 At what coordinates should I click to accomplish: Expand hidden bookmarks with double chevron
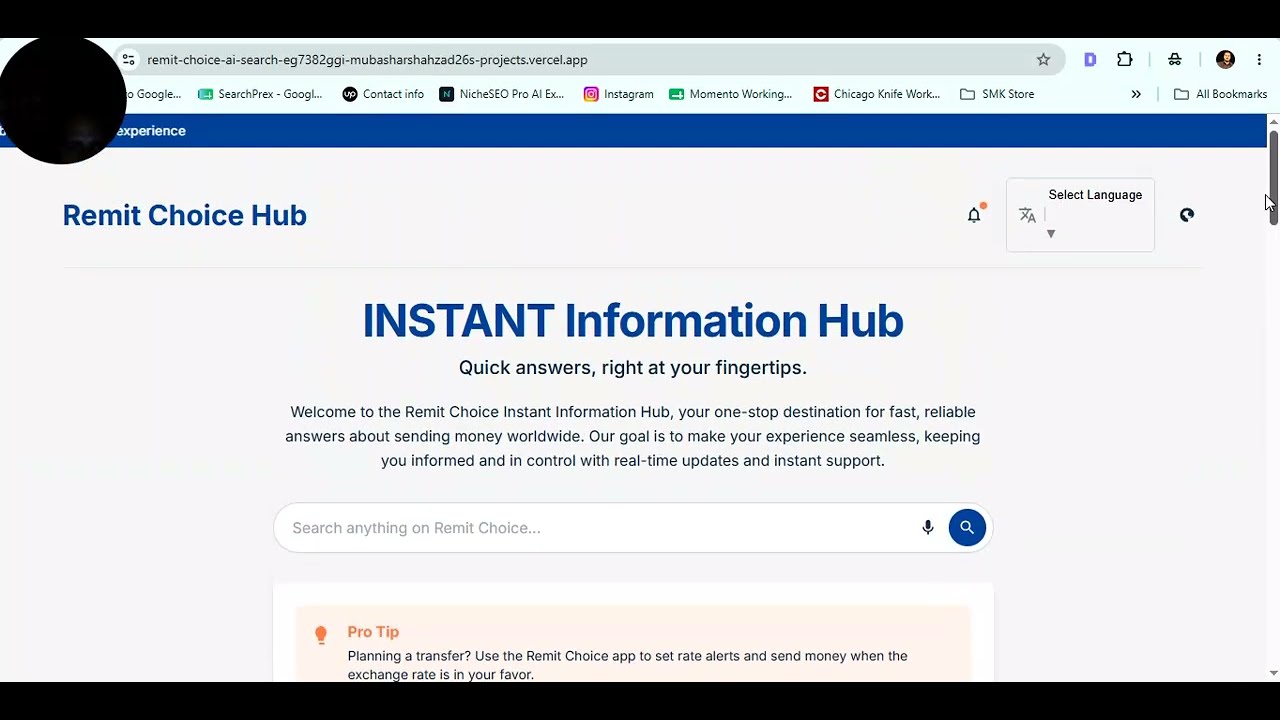pyautogui.click(x=1136, y=94)
